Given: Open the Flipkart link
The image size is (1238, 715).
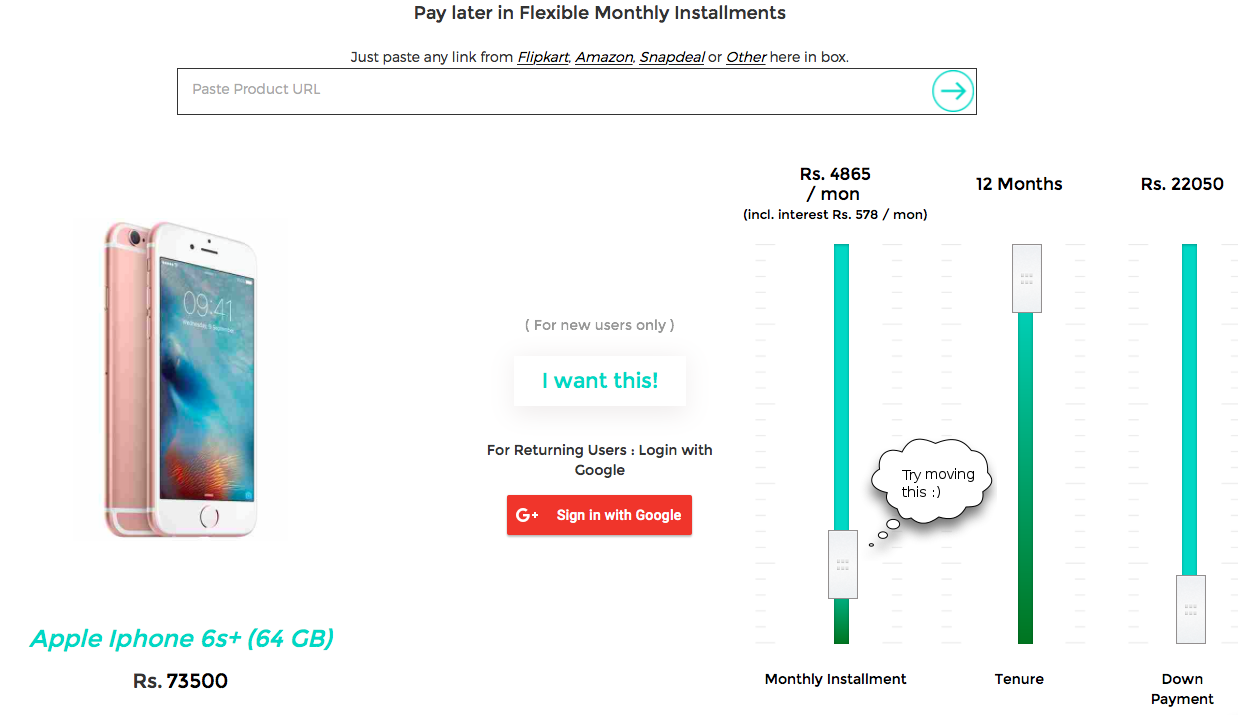Looking at the screenshot, I should pos(542,57).
